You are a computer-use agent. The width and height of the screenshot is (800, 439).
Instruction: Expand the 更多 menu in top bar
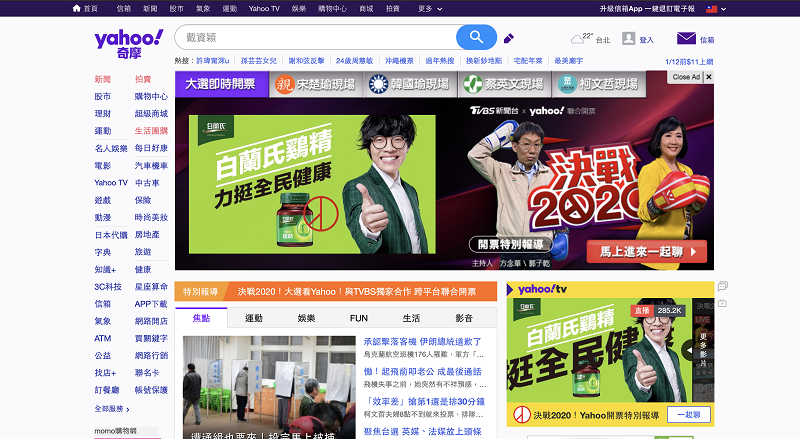[430, 9]
